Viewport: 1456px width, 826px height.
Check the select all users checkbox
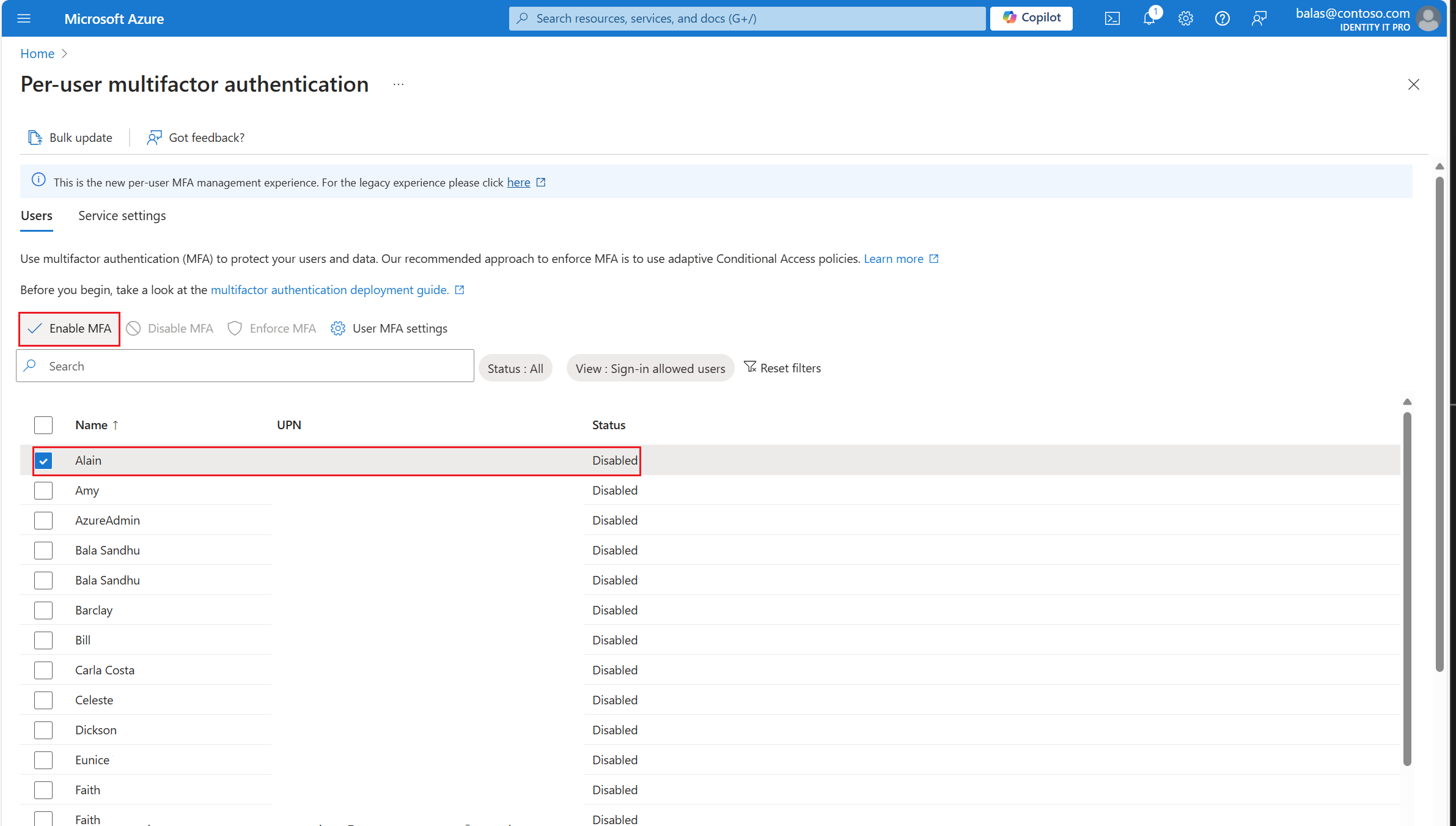(43, 425)
